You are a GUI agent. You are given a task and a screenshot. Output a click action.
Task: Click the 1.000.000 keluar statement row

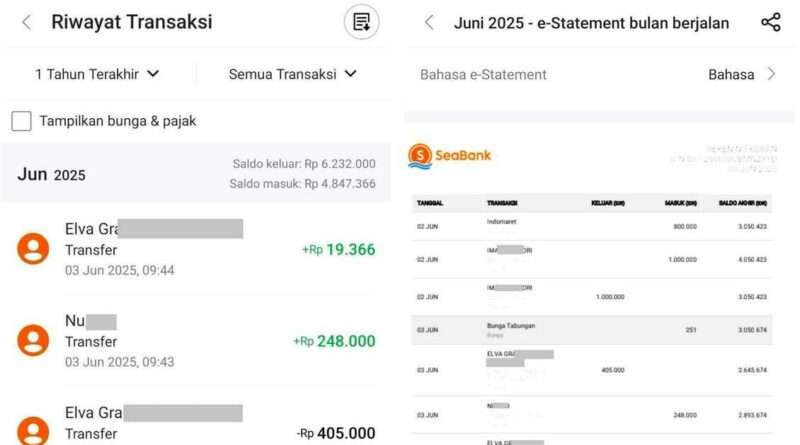[592, 296]
